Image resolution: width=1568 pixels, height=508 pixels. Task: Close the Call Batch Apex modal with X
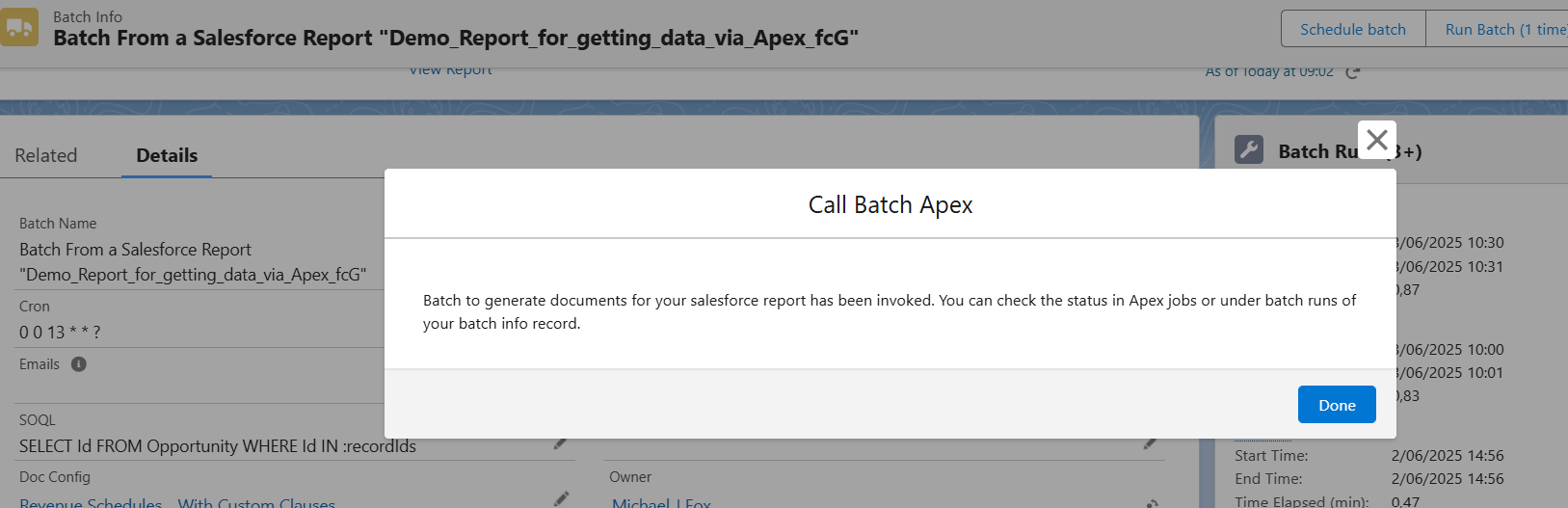[1377, 140]
